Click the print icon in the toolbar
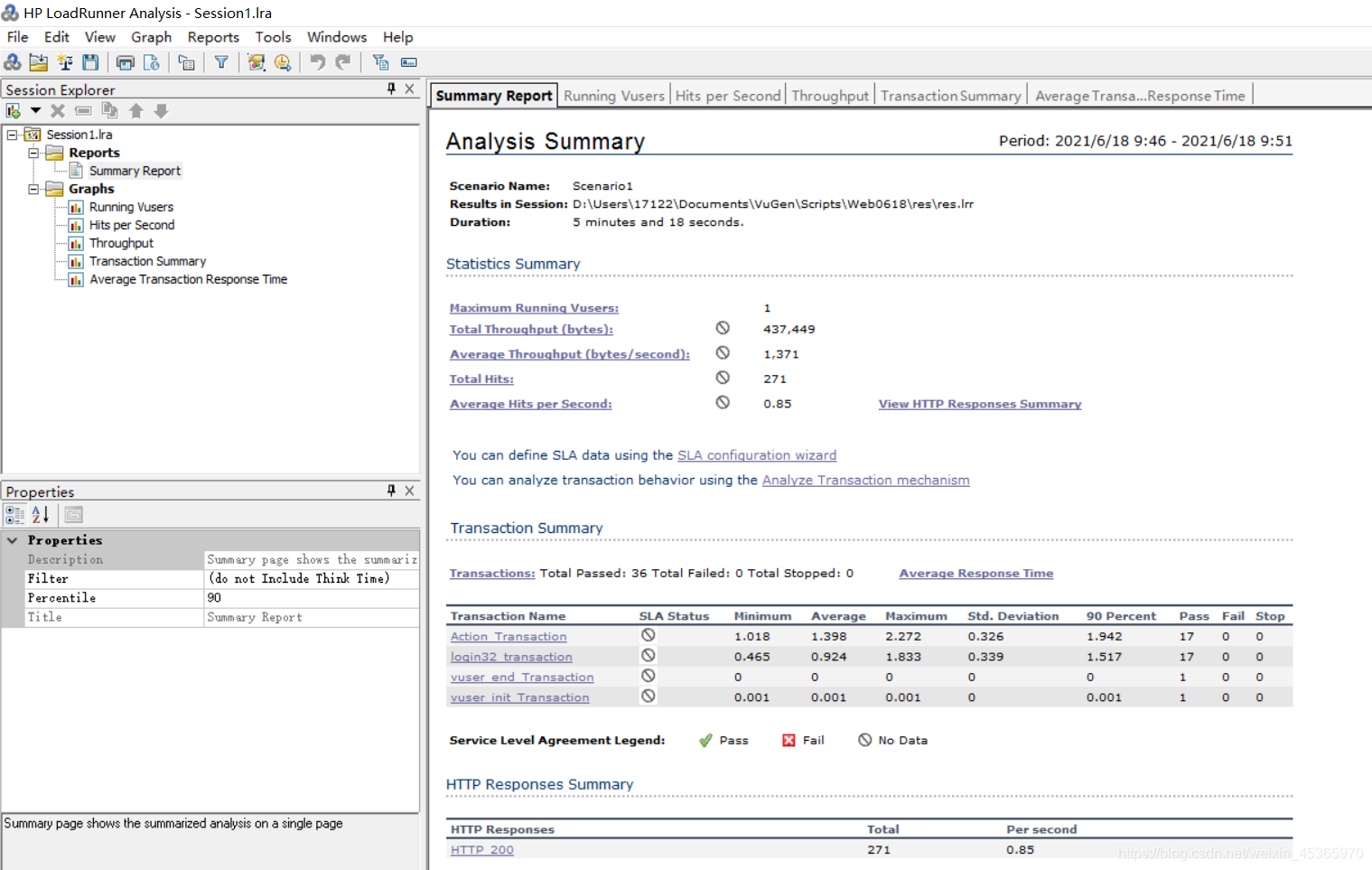1372x870 pixels. (x=126, y=62)
